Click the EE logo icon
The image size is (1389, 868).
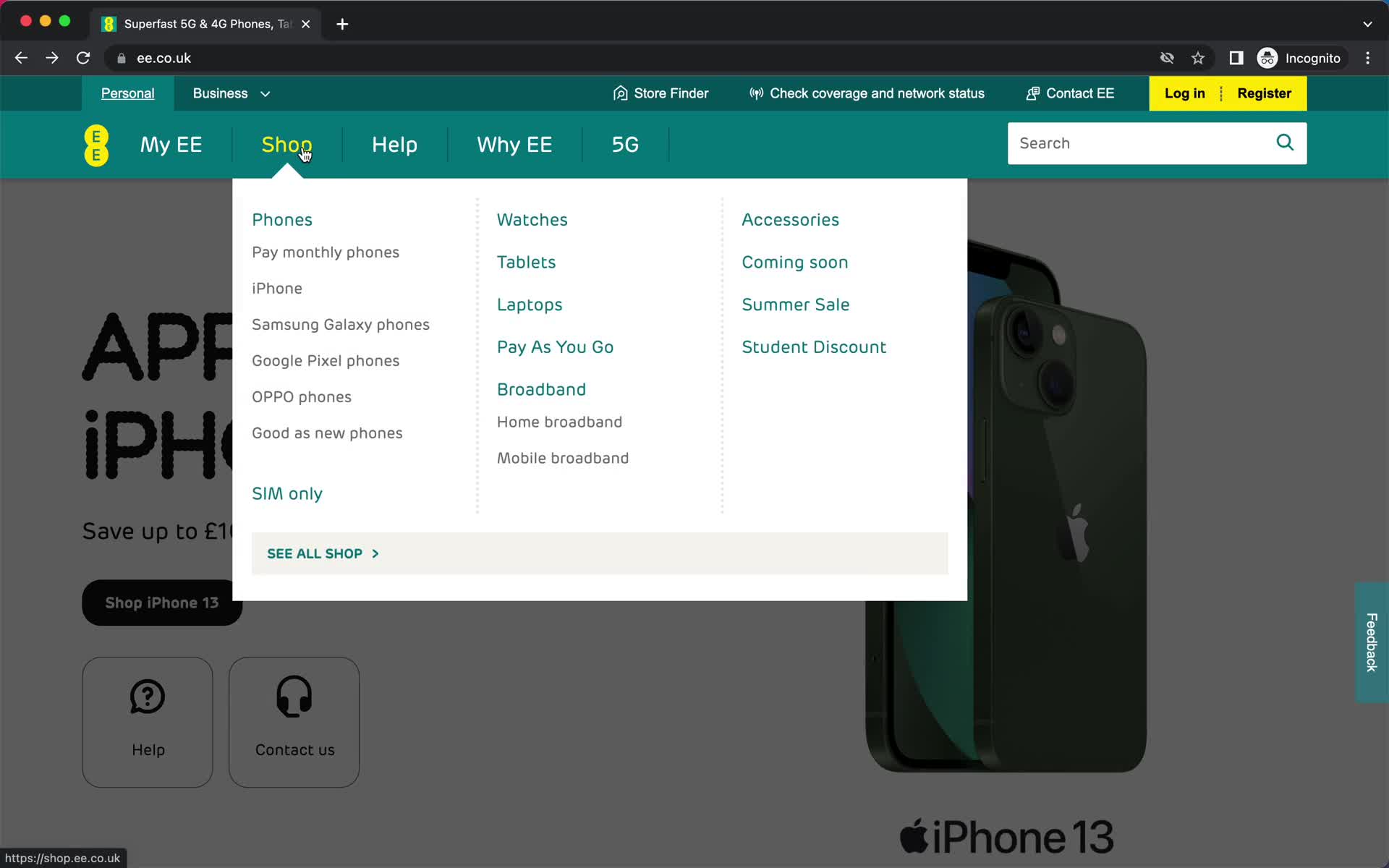(x=96, y=145)
